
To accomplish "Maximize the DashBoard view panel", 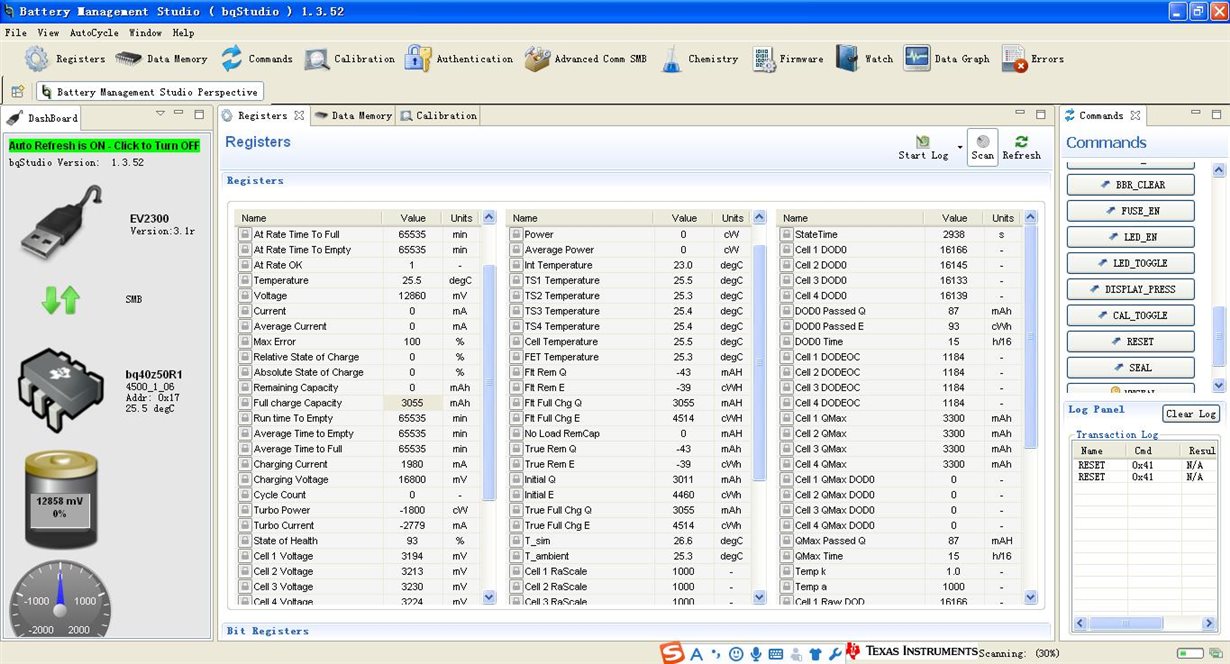I will (x=199, y=114).
